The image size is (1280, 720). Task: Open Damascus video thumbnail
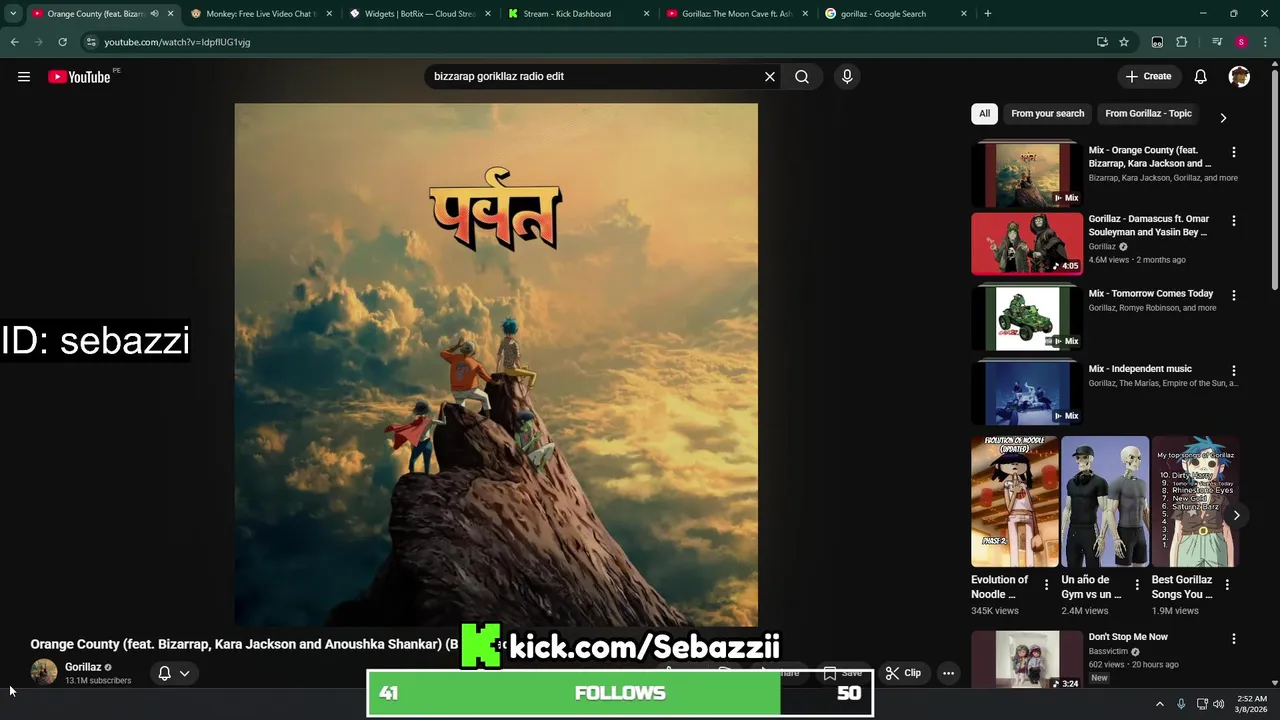click(x=1027, y=244)
